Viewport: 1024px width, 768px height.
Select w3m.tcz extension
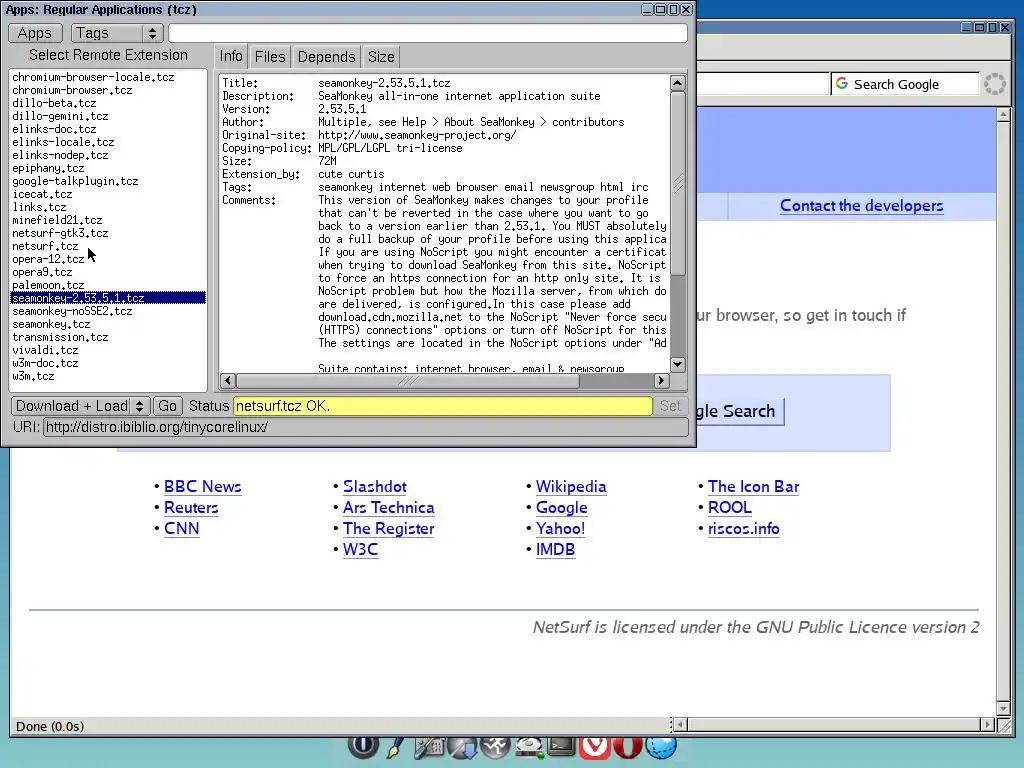(108, 376)
